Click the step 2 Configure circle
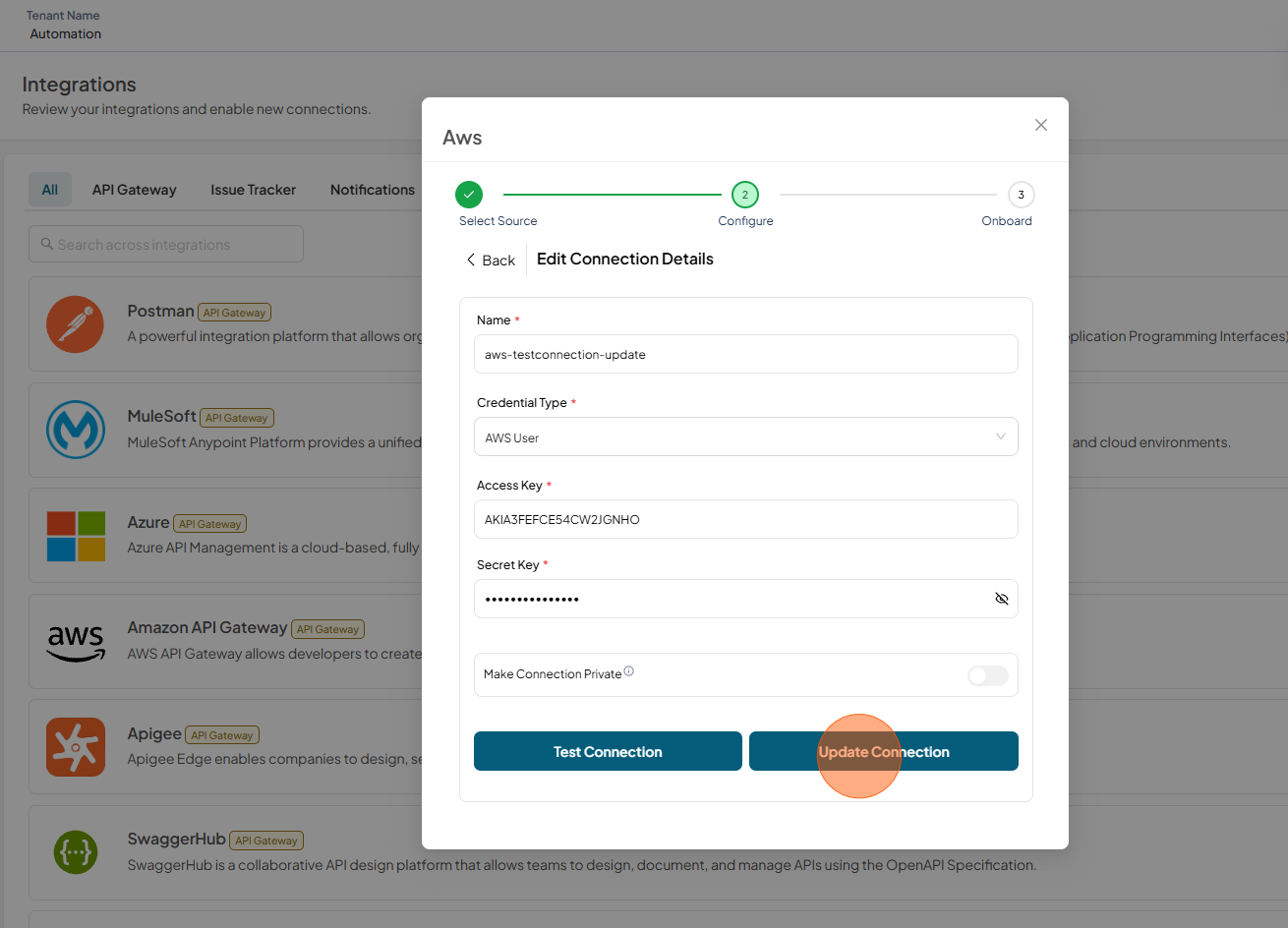 point(745,195)
